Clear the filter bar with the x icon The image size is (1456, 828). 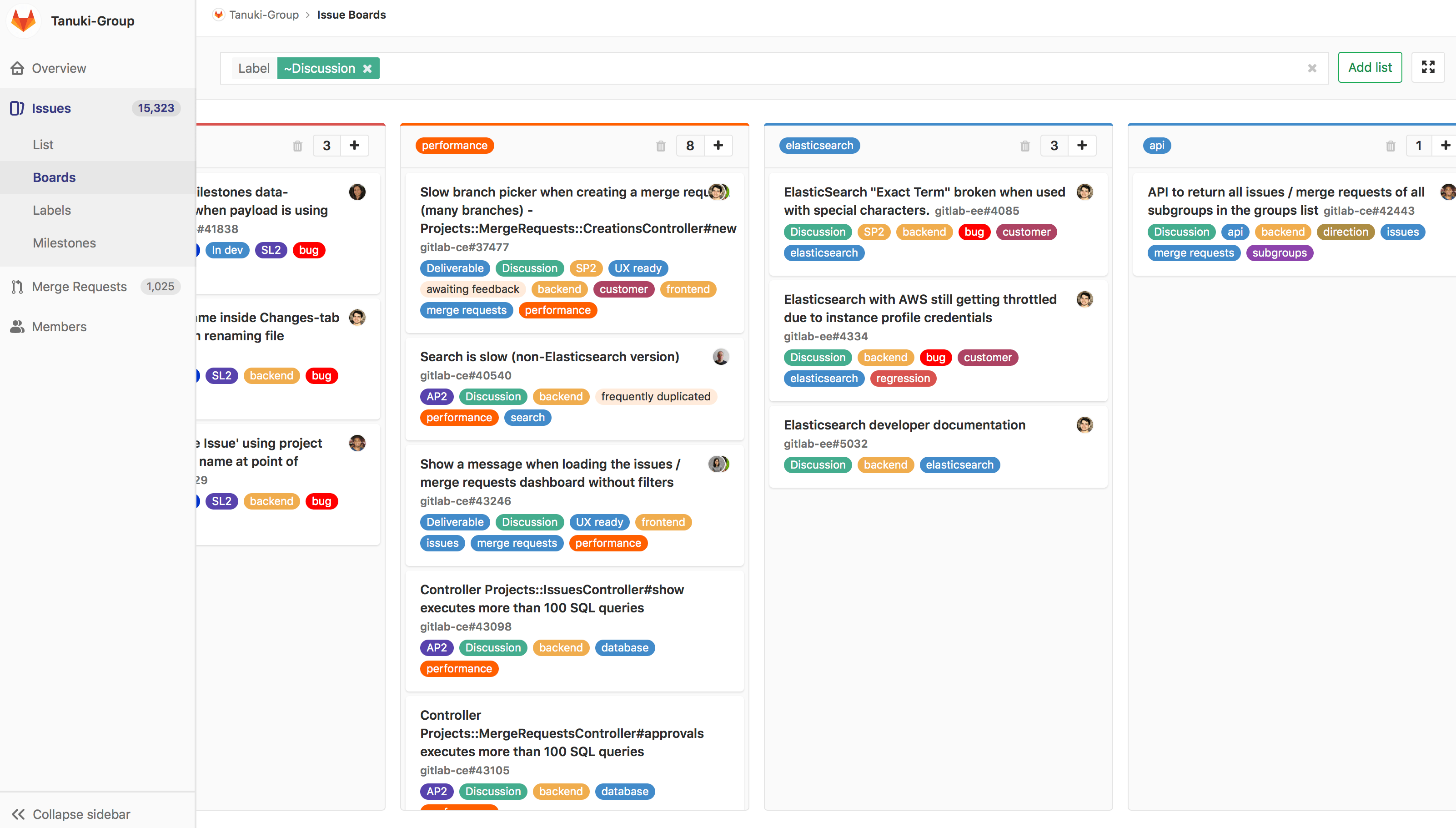(x=1312, y=68)
